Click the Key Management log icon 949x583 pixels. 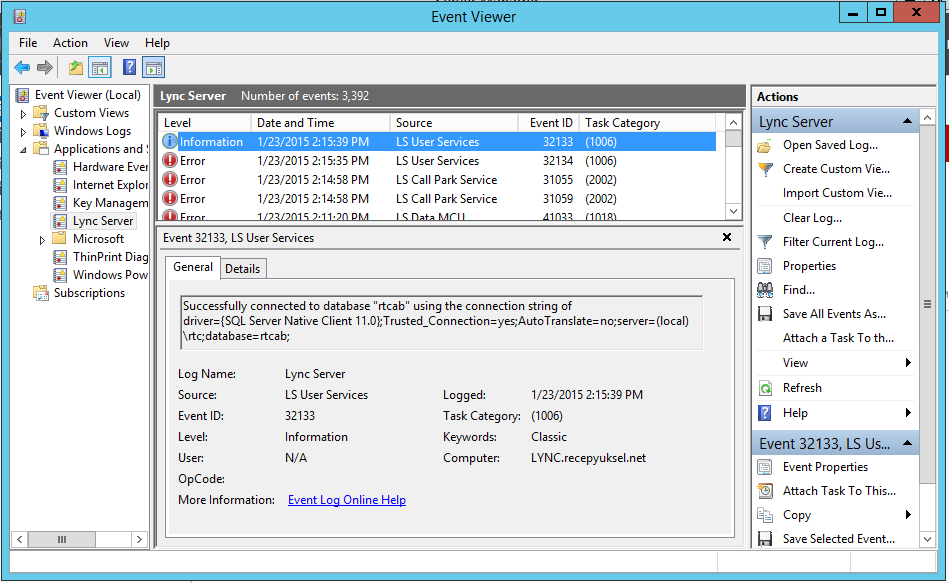60,203
